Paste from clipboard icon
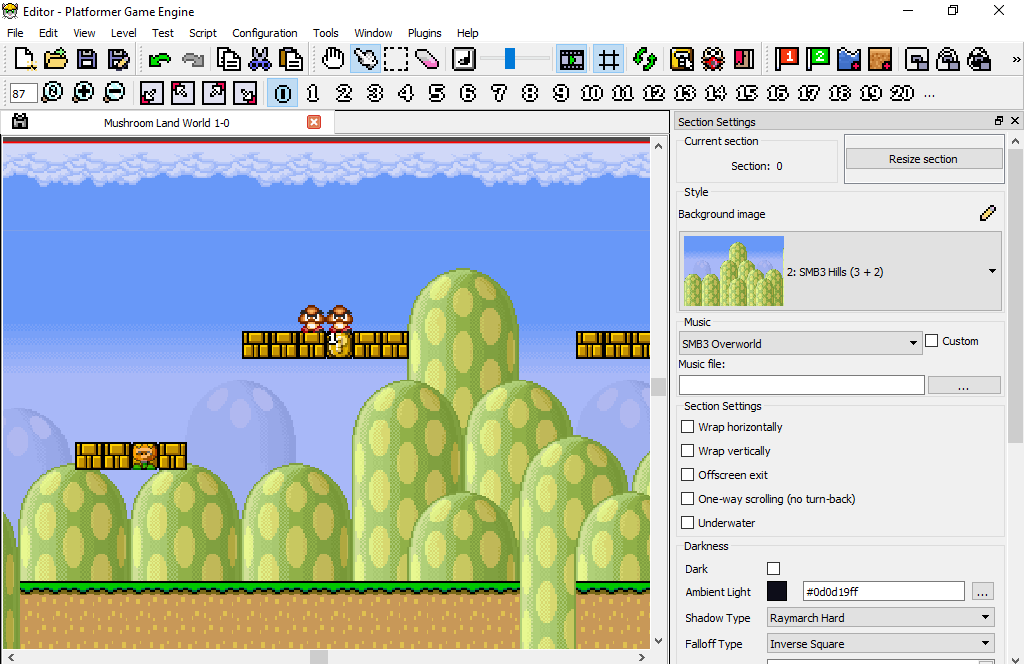The height and width of the screenshot is (664, 1024). click(291, 59)
